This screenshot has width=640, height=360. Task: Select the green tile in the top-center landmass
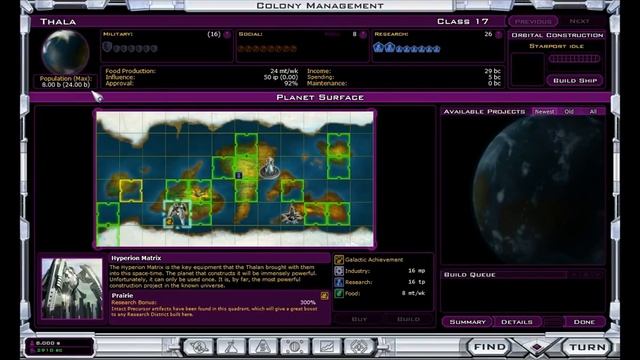(246, 145)
